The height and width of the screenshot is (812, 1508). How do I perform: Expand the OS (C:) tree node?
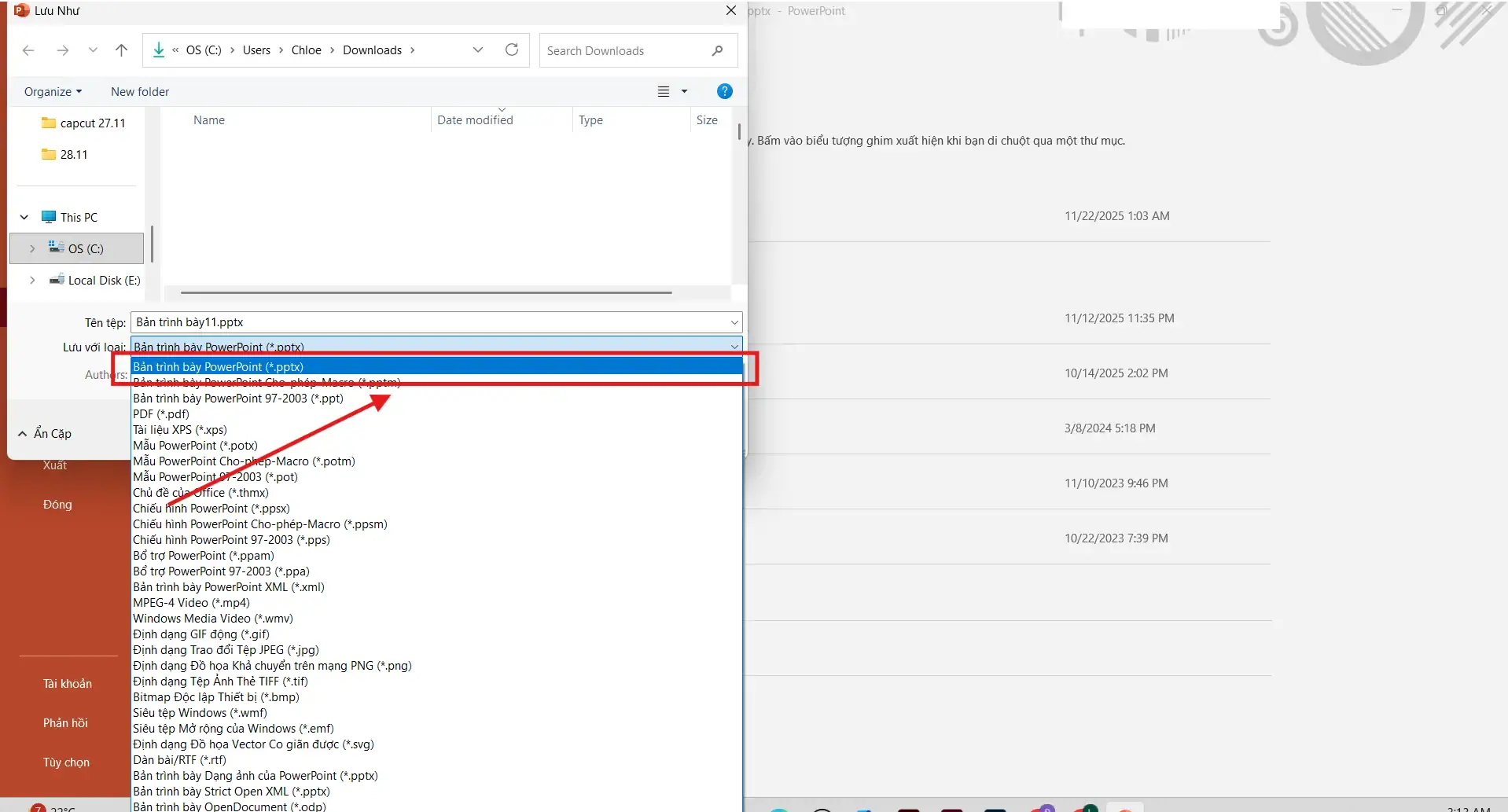coord(31,248)
